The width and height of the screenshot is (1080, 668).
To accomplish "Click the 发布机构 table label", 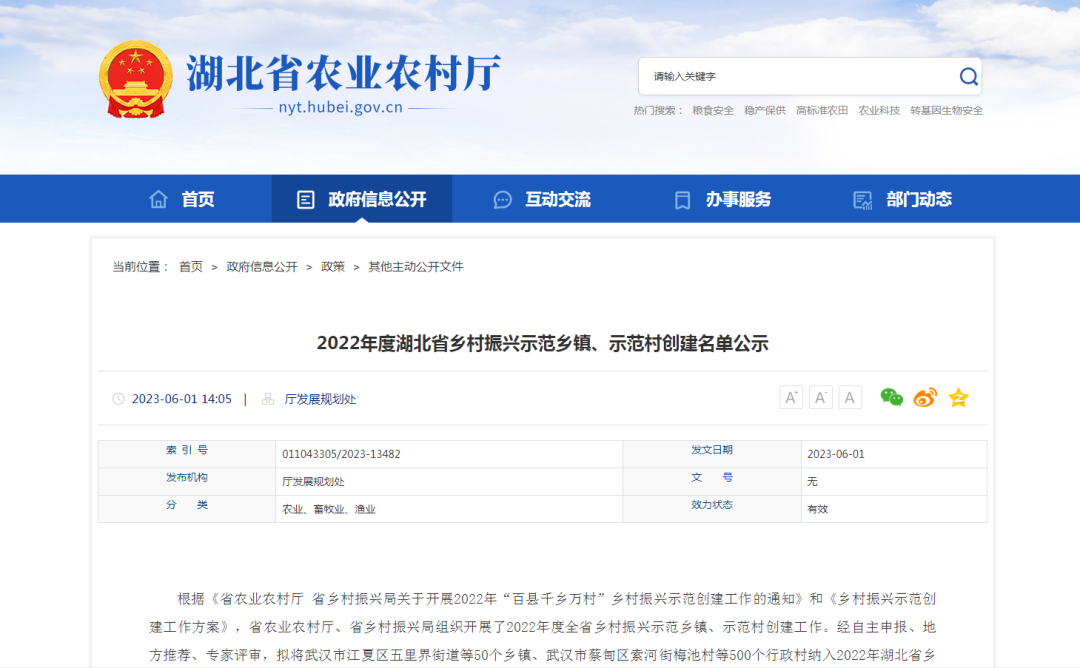I will (x=187, y=477).
